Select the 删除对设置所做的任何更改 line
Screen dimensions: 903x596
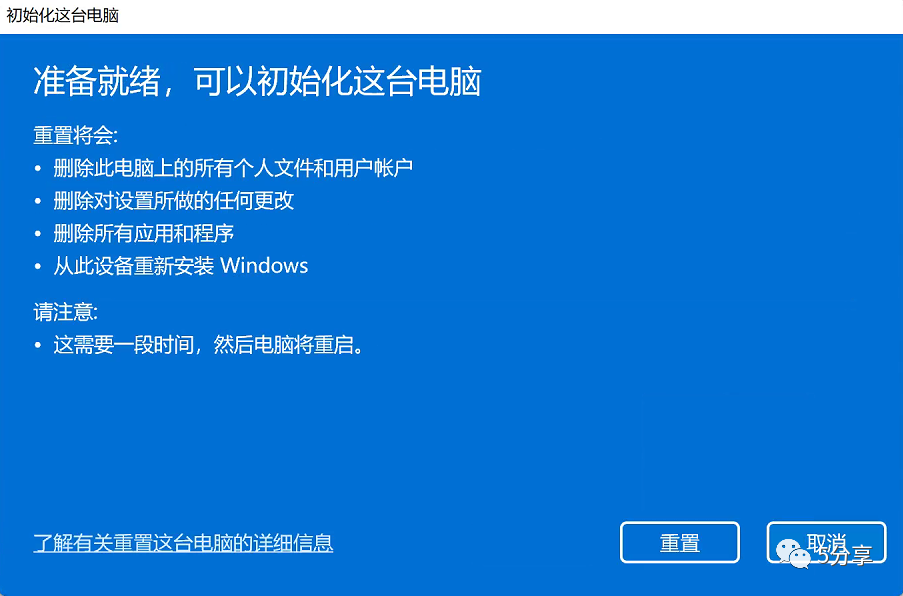(x=173, y=200)
